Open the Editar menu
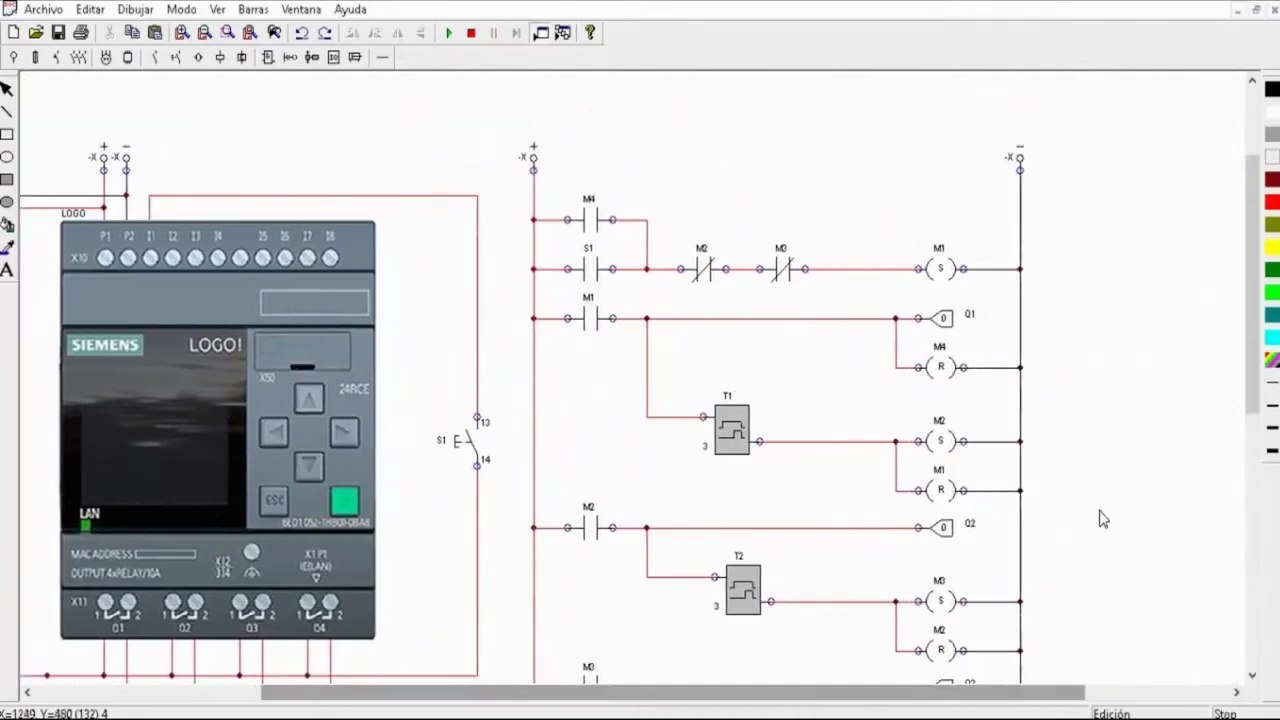Screen dimensions: 1280x720 point(90,9)
